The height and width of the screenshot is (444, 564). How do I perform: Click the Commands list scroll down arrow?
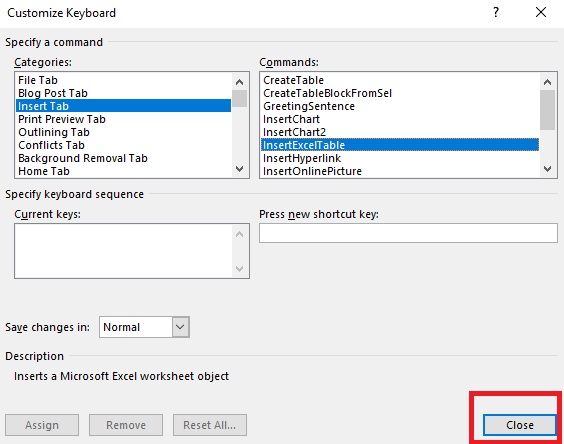point(547,169)
